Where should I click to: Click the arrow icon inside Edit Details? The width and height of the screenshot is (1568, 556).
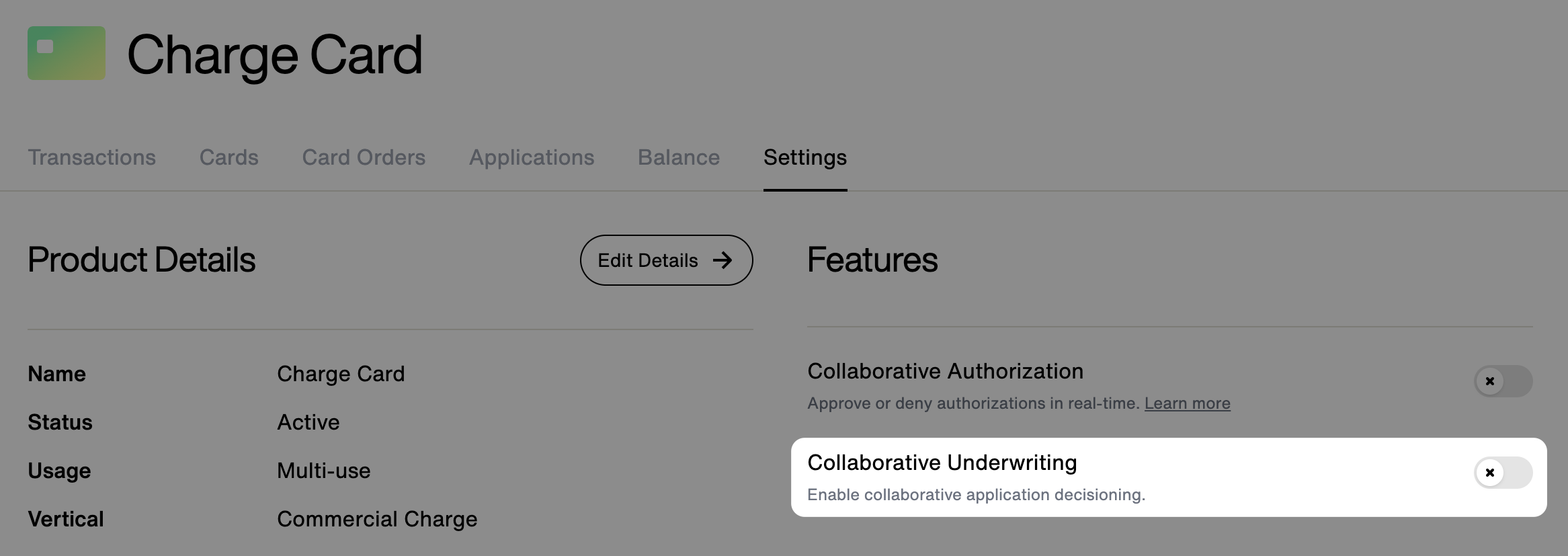(x=723, y=260)
